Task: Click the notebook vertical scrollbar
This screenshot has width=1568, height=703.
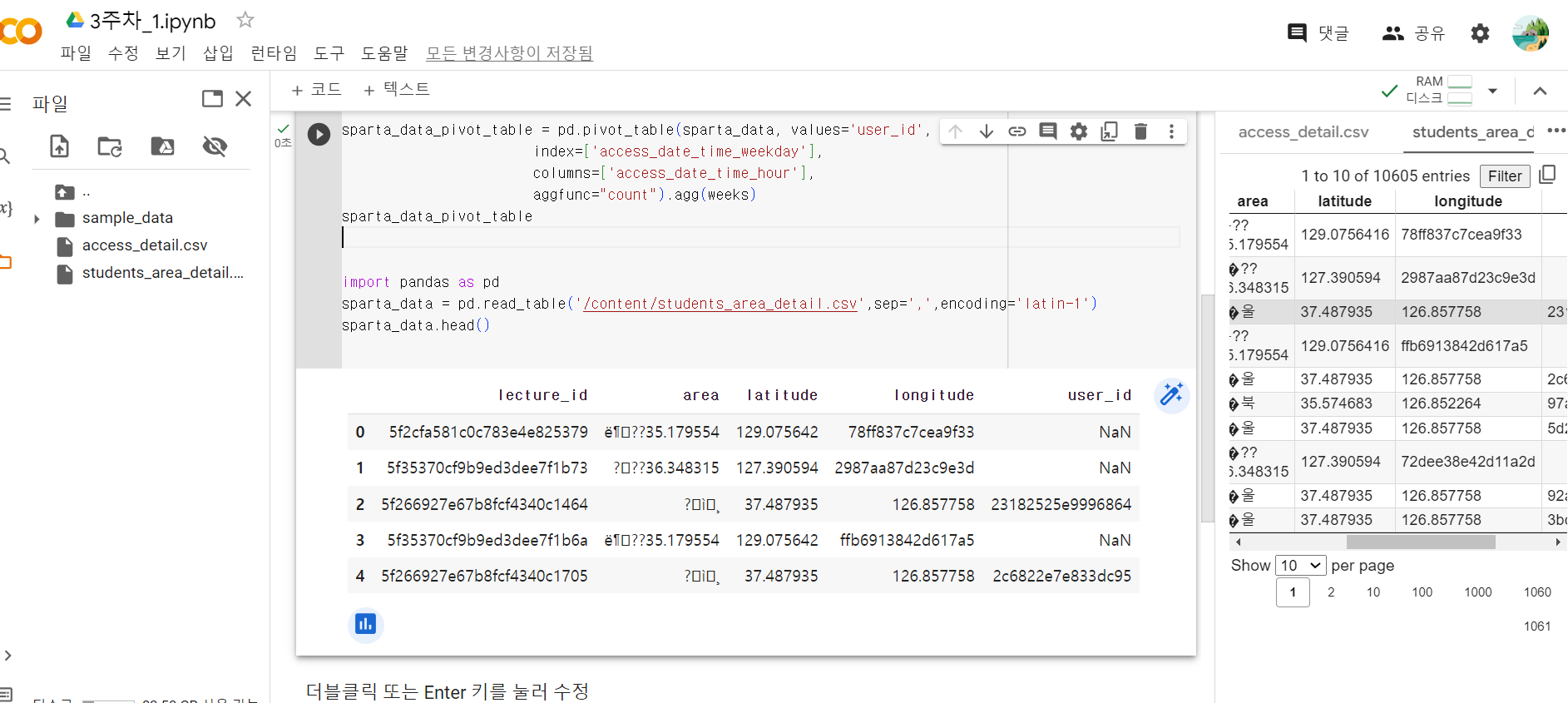Action: pos(1207,408)
